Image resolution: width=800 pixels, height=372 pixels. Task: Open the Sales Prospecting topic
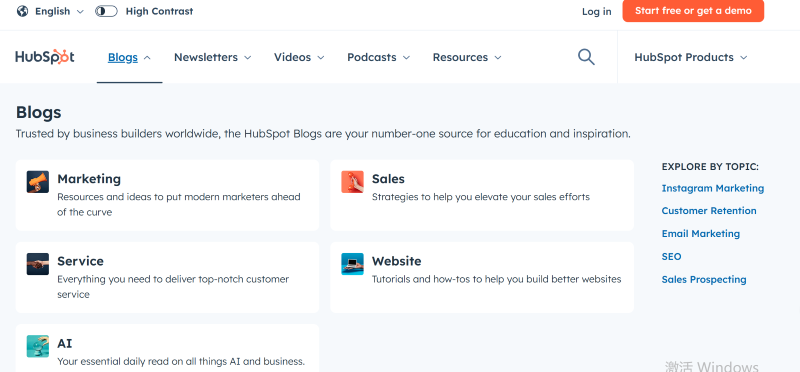[704, 280]
